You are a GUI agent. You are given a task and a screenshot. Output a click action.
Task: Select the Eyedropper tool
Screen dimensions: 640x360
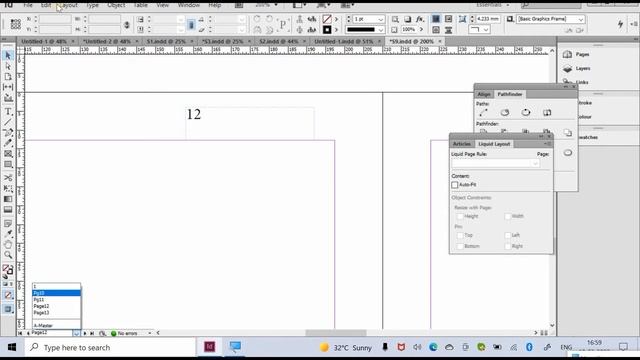click(8, 234)
